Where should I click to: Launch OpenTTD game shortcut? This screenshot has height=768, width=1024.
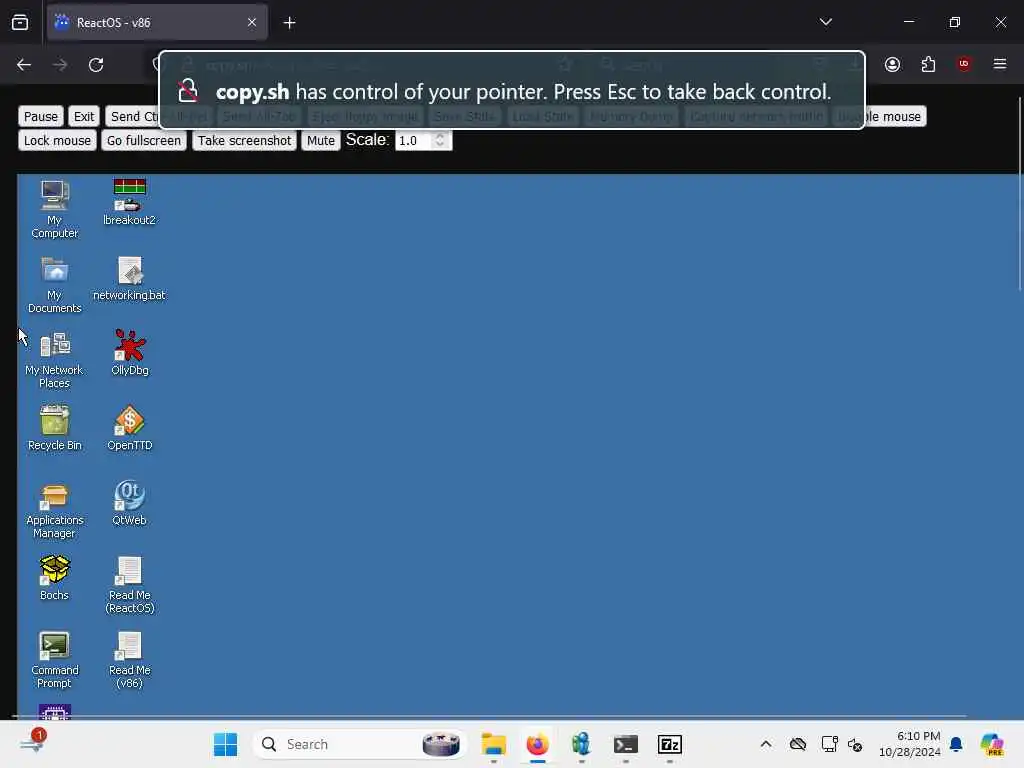[x=129, y=428]
